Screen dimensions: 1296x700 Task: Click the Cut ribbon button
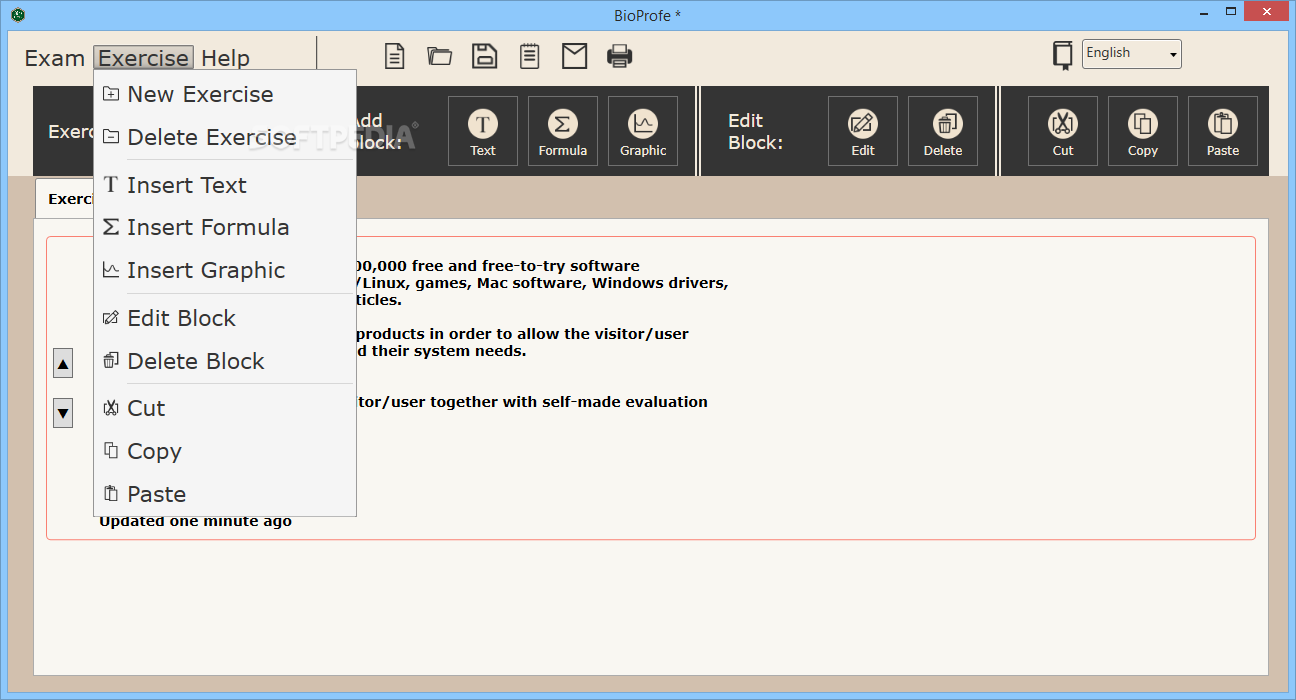coord(1063,131)
